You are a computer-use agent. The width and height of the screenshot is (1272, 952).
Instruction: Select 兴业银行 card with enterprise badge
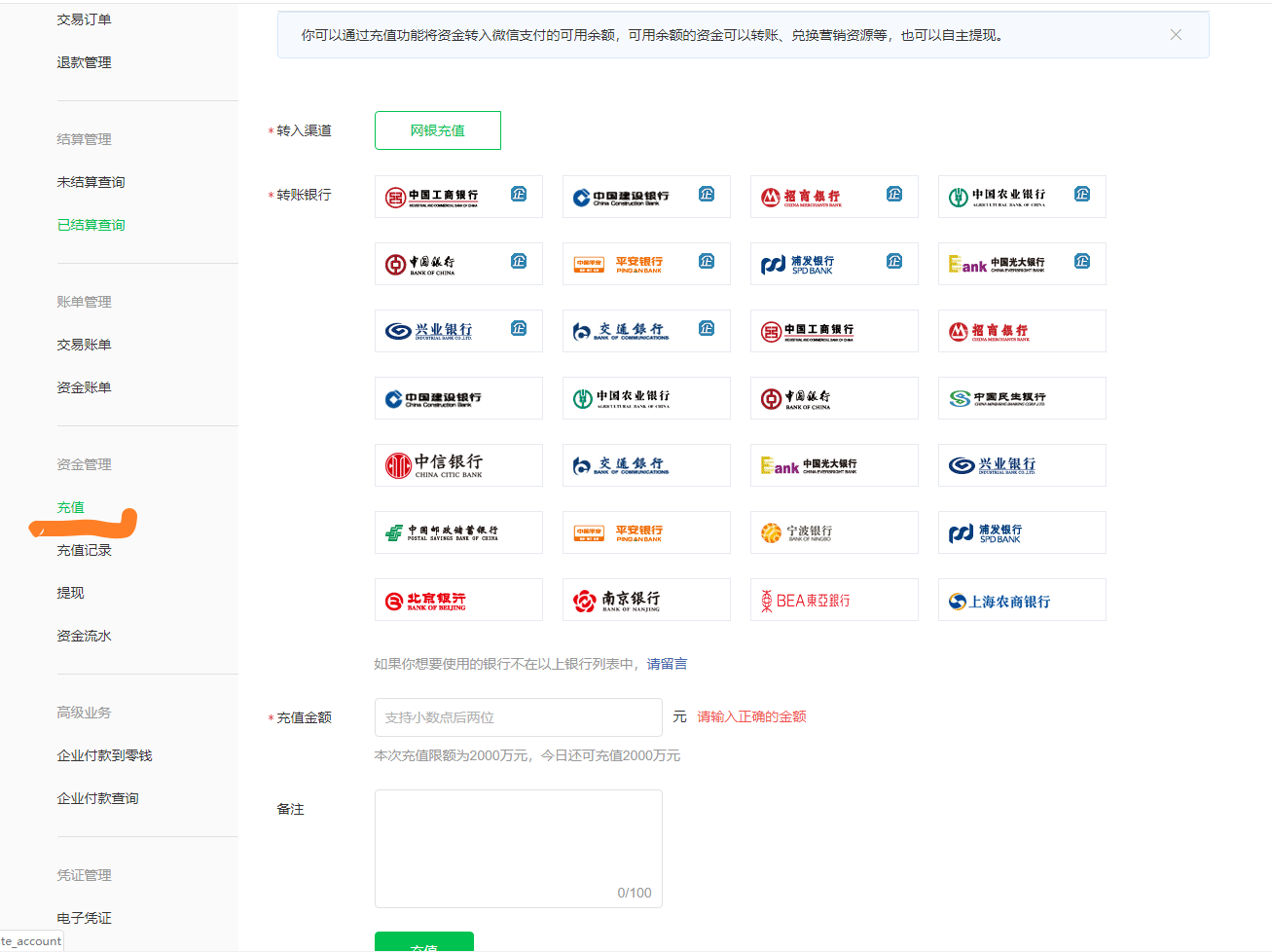[458, 331]
